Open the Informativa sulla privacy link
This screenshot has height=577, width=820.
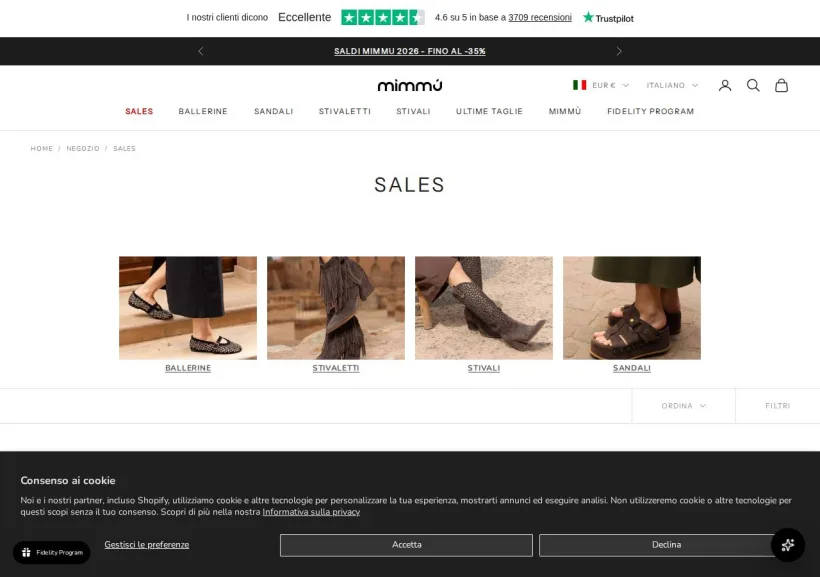click(311, 512)
